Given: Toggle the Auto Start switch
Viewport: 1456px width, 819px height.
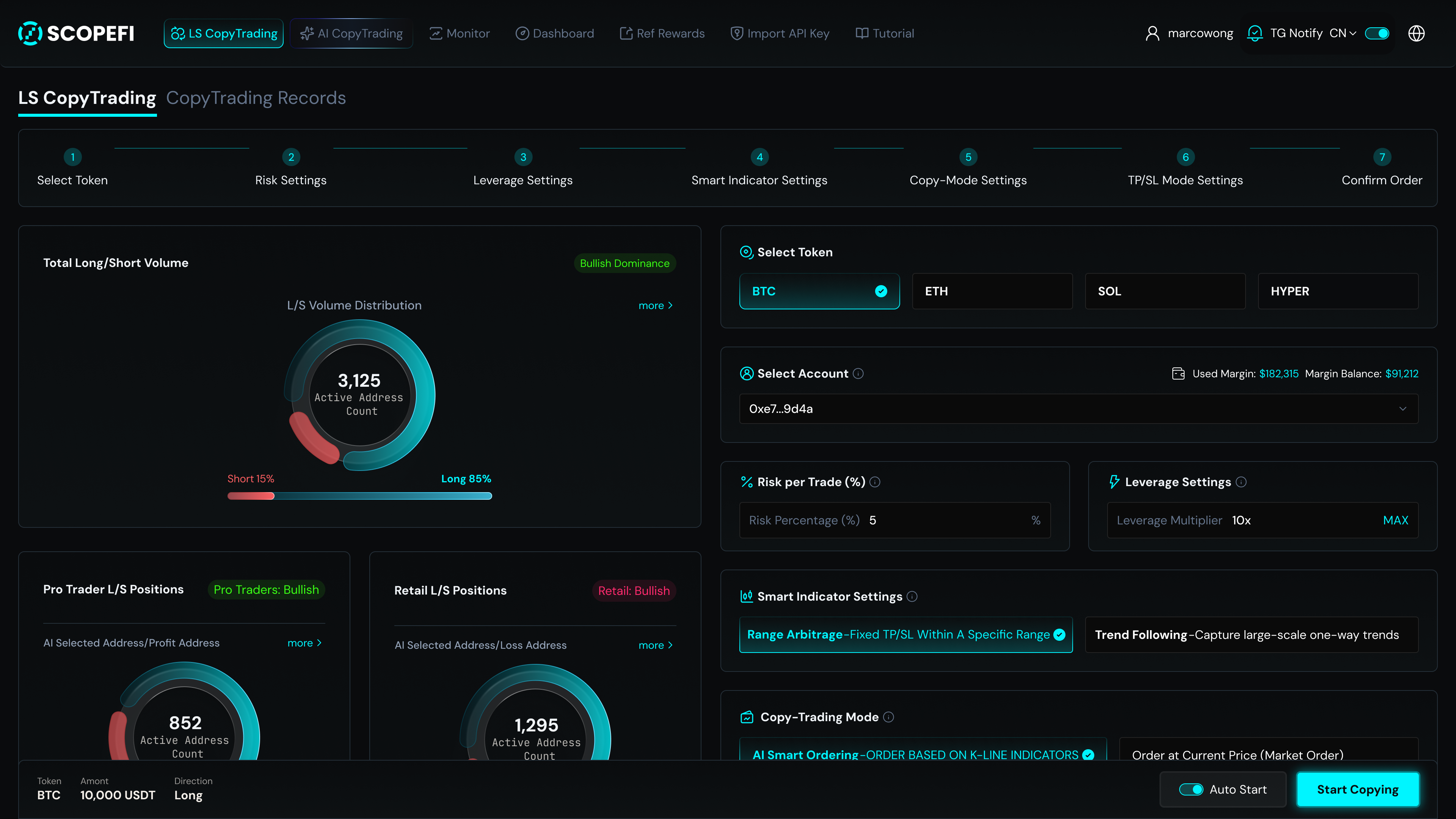Looking at the screenshot, I should pyautogui.click(x=1191, y=789).
